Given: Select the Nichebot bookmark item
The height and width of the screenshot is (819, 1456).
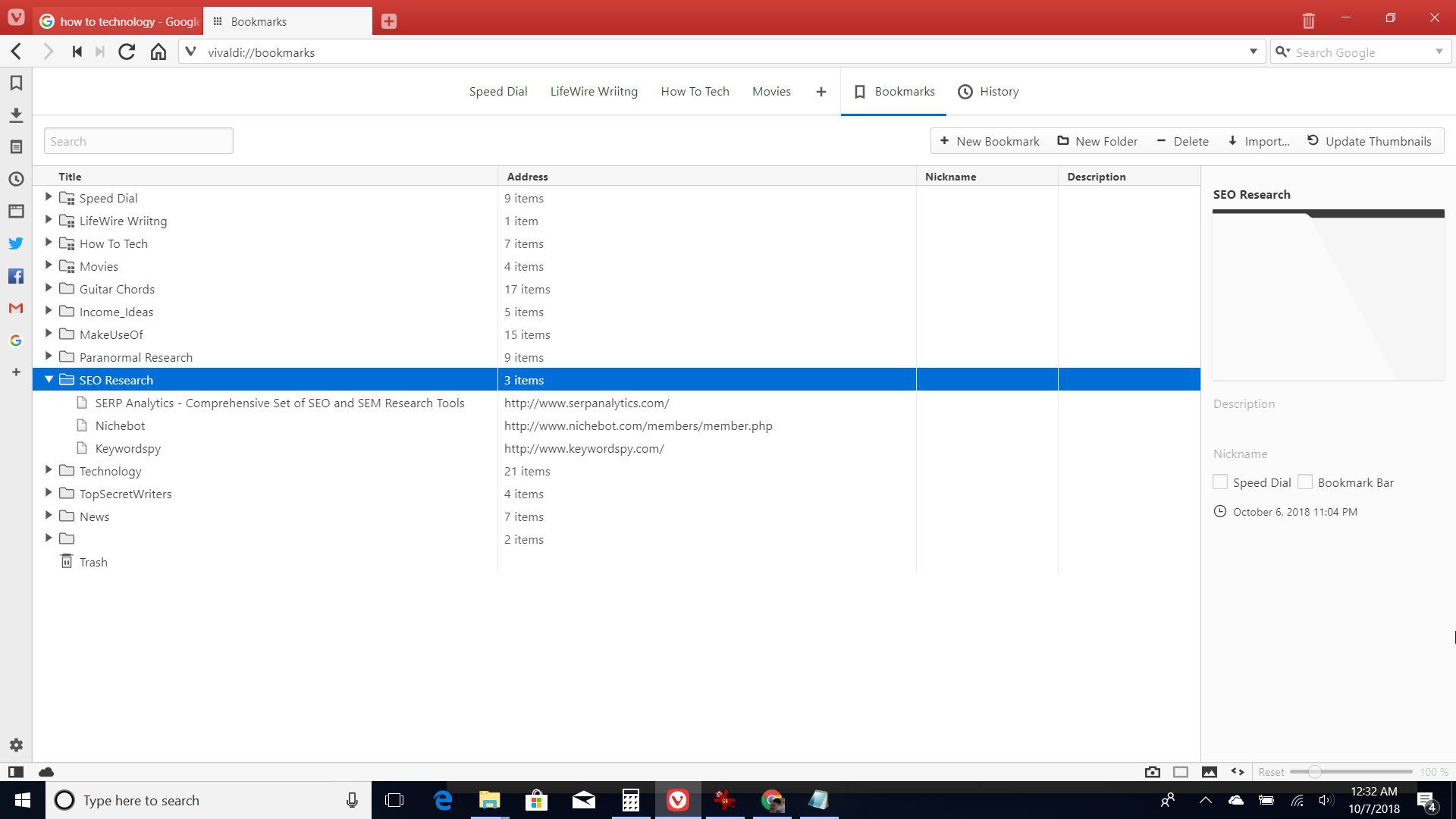Looking at the screenshot, I should pyautogui.click(x=120, y=425).
